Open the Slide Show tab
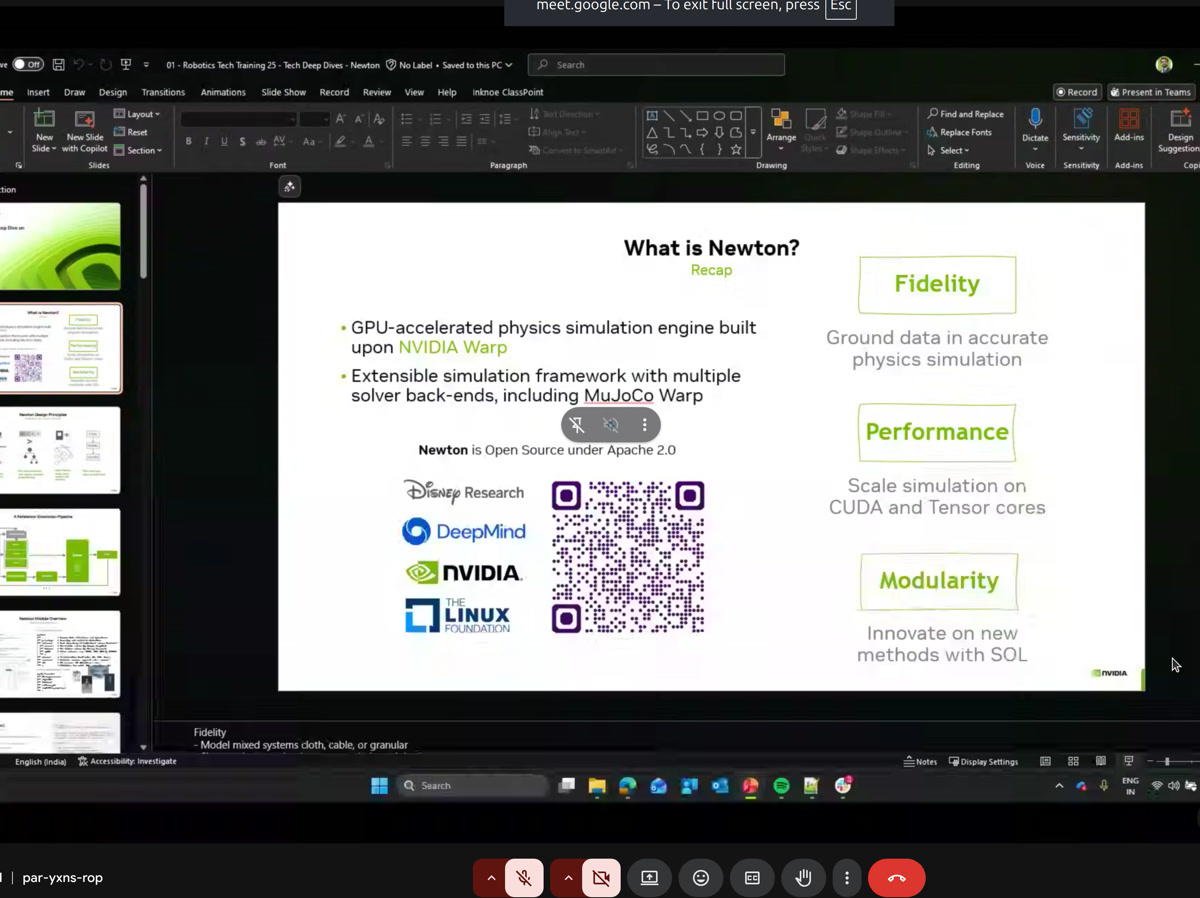The width and height of the screenshot is (1200, 898). pos(283,92)
